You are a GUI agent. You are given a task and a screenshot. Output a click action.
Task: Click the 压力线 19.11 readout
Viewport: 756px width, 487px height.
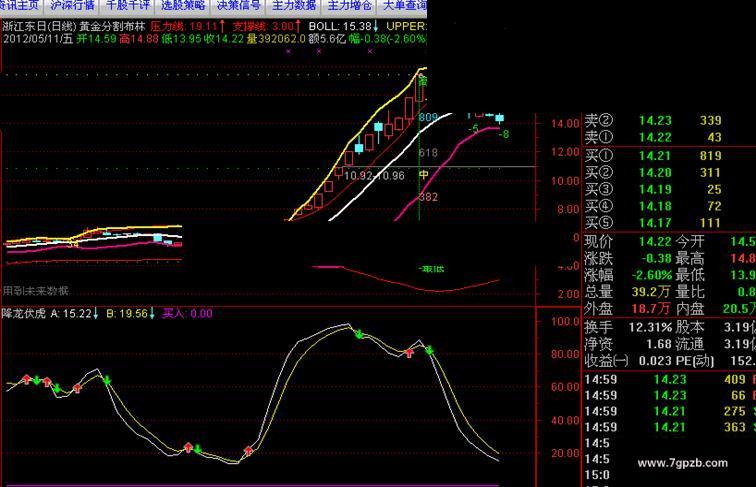187,26
